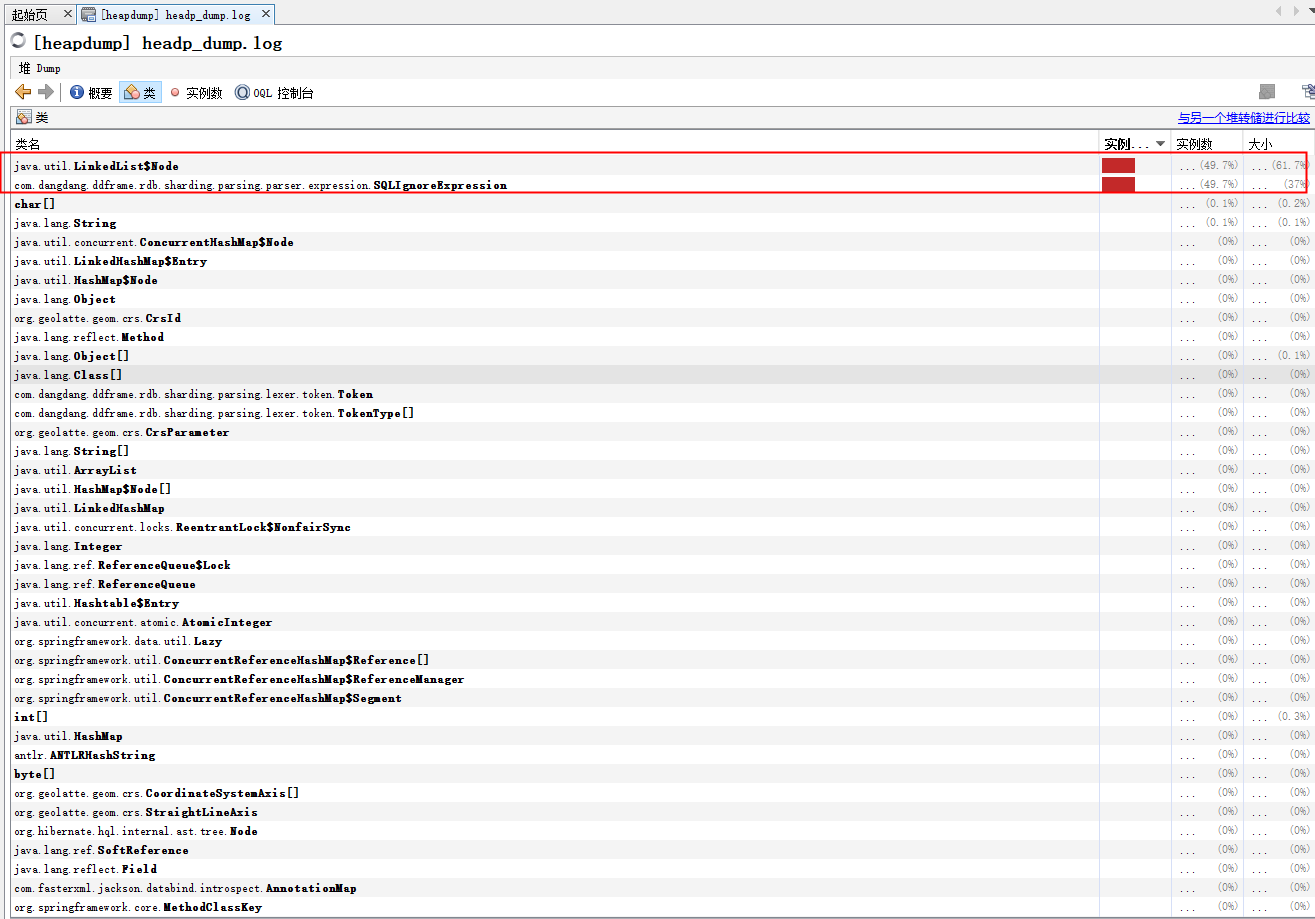Screen dimensions: 1315x919
Task: Select the antlr.ANTLRHashString row
Action: [x=660, y=755]
